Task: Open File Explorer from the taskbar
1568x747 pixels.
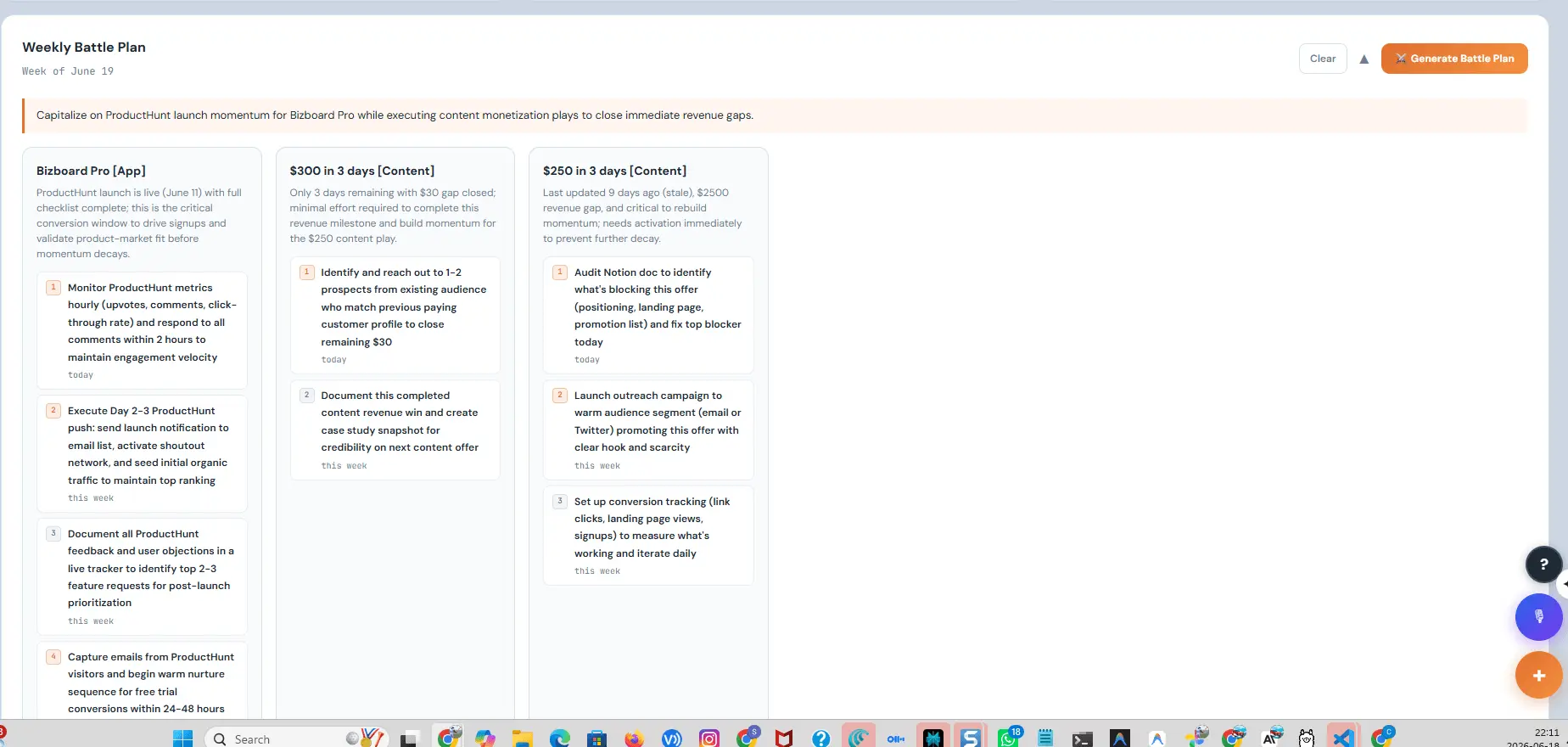Action: [x=522, y=739]
